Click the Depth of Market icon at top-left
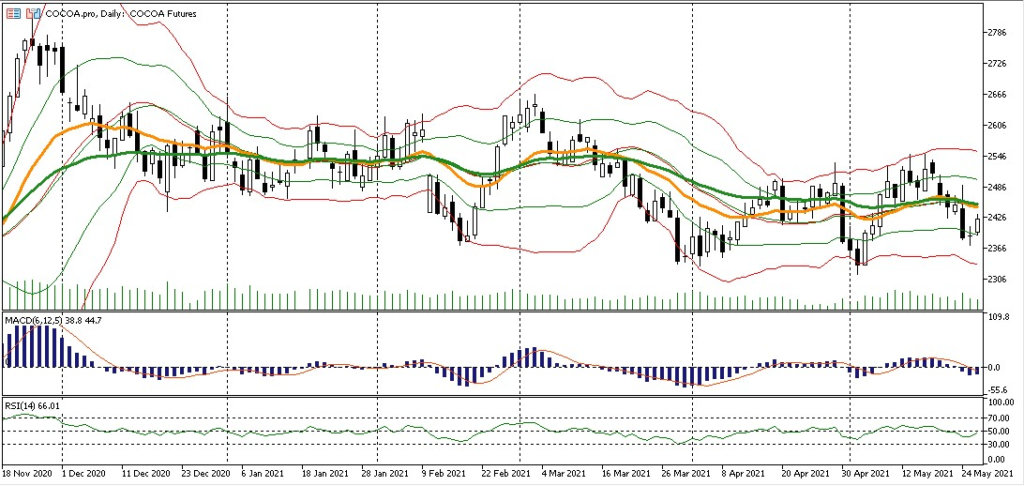 (12, 13)
